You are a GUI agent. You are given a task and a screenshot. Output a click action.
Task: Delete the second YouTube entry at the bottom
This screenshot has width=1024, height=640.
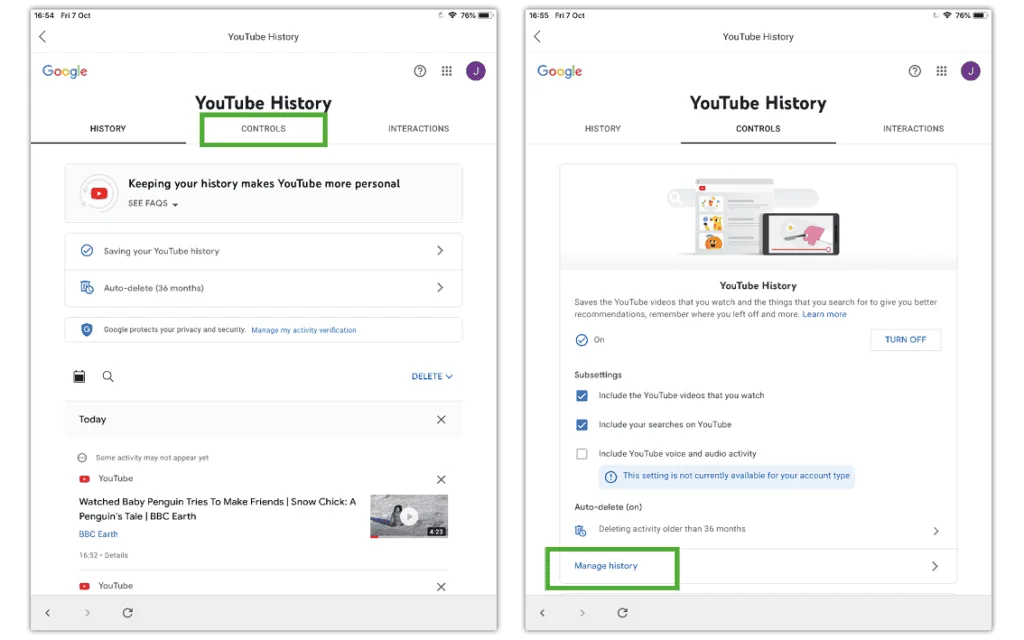click(441, 586)
